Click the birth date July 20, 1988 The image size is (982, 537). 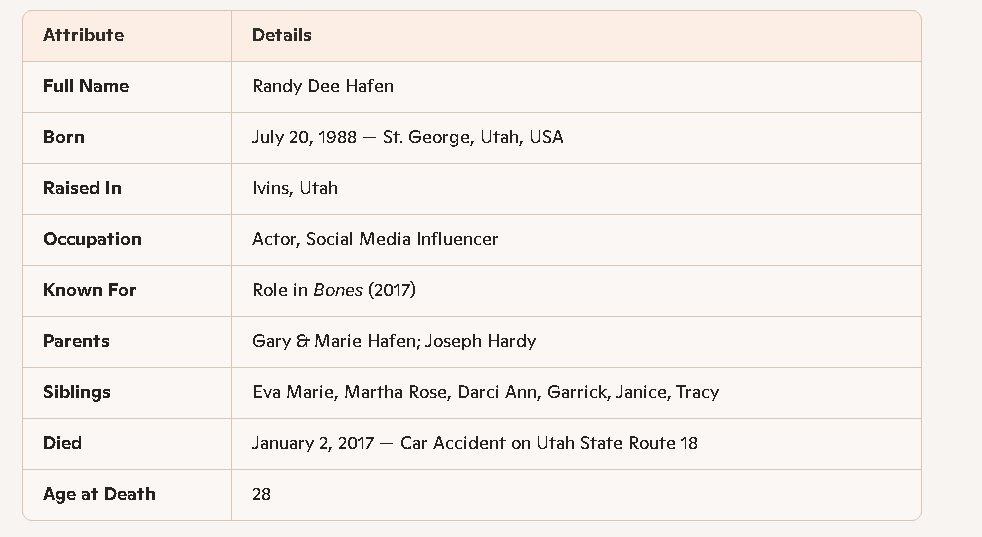point(305,137)
